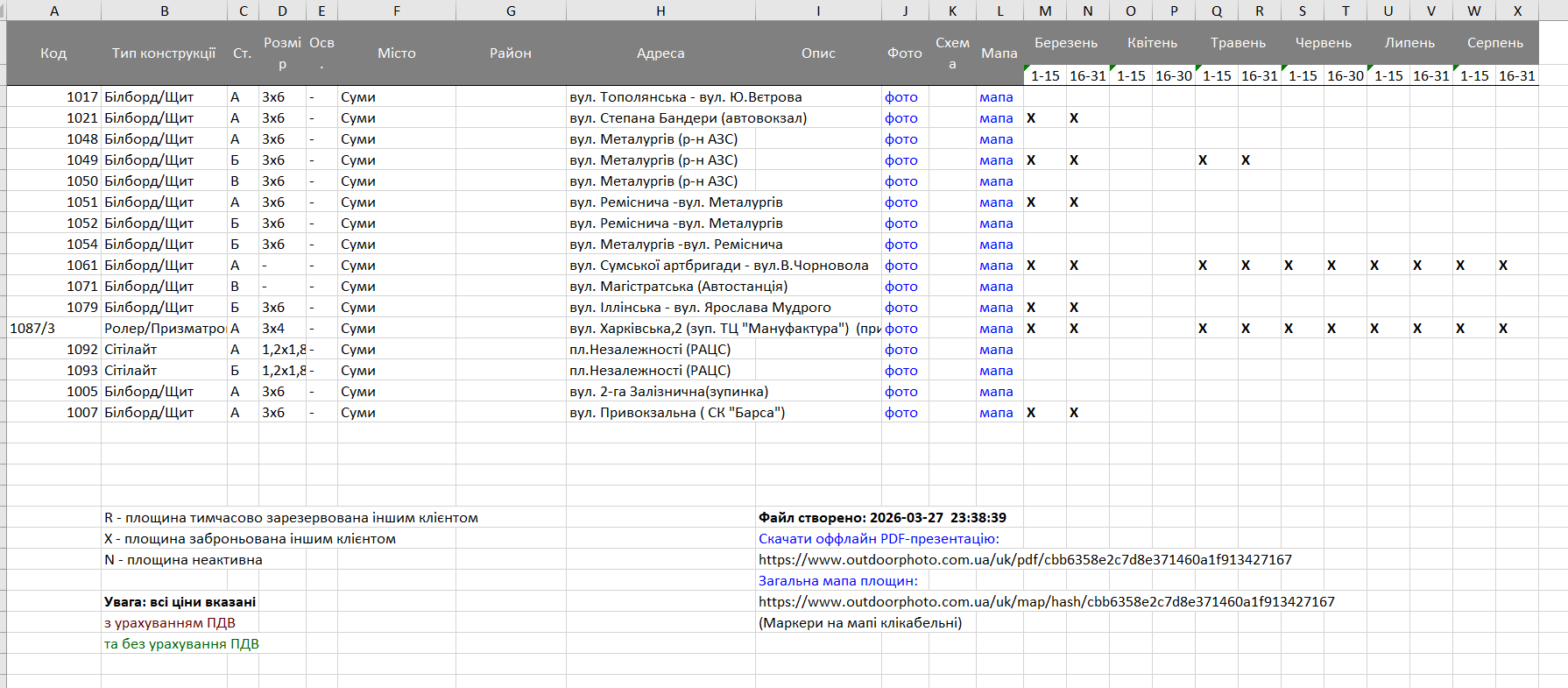Click фото link for вул. Харківська,2 row

[901, 329]
